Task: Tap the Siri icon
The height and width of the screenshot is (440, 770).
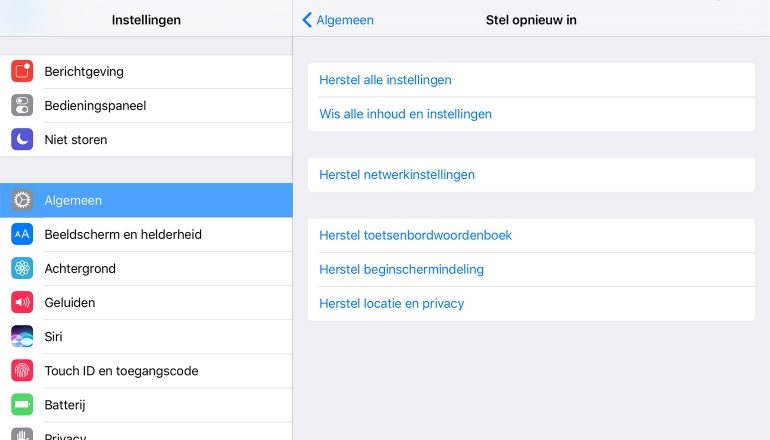Action: [22, 336]
